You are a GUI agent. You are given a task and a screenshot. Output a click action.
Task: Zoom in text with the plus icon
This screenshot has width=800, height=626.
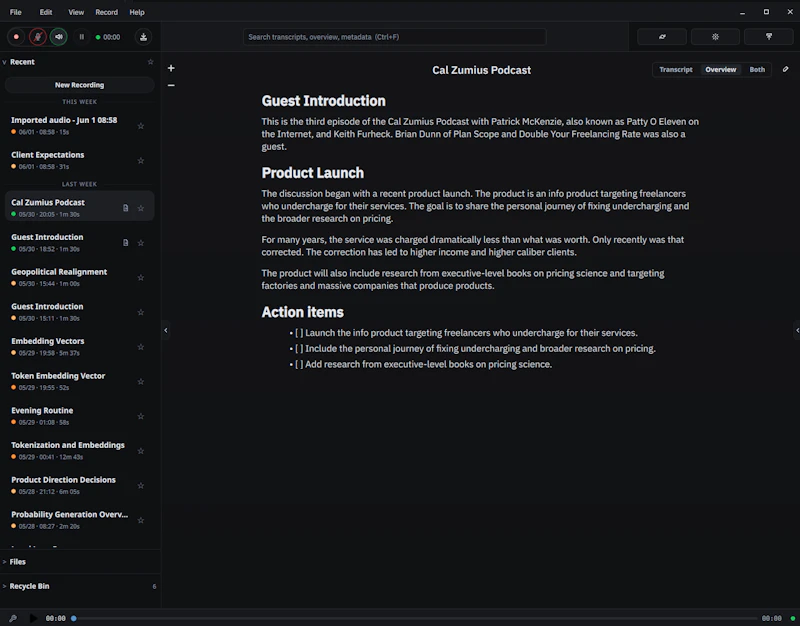pos(171,68)
